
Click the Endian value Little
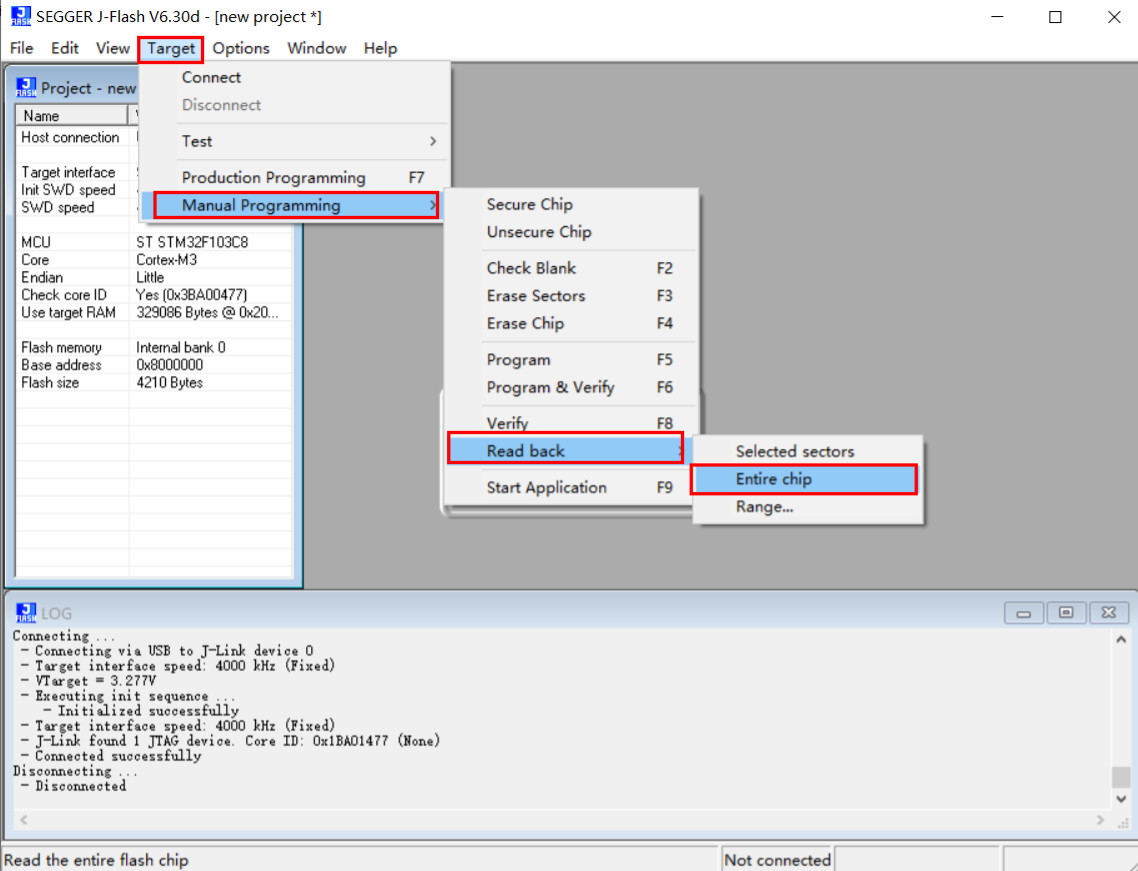(x=150, y=277)
